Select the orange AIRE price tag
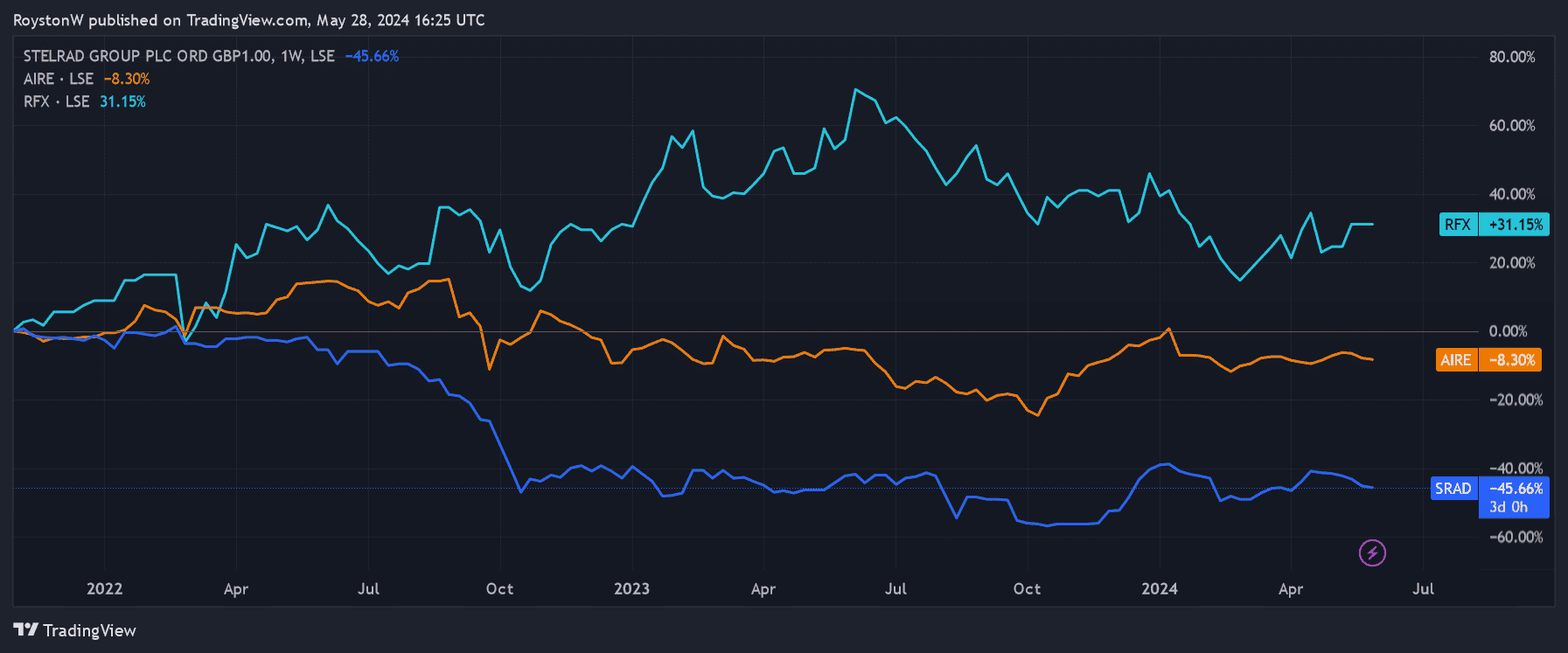The height and width of the screenshot is (653, 1568). pos(1456,360)
